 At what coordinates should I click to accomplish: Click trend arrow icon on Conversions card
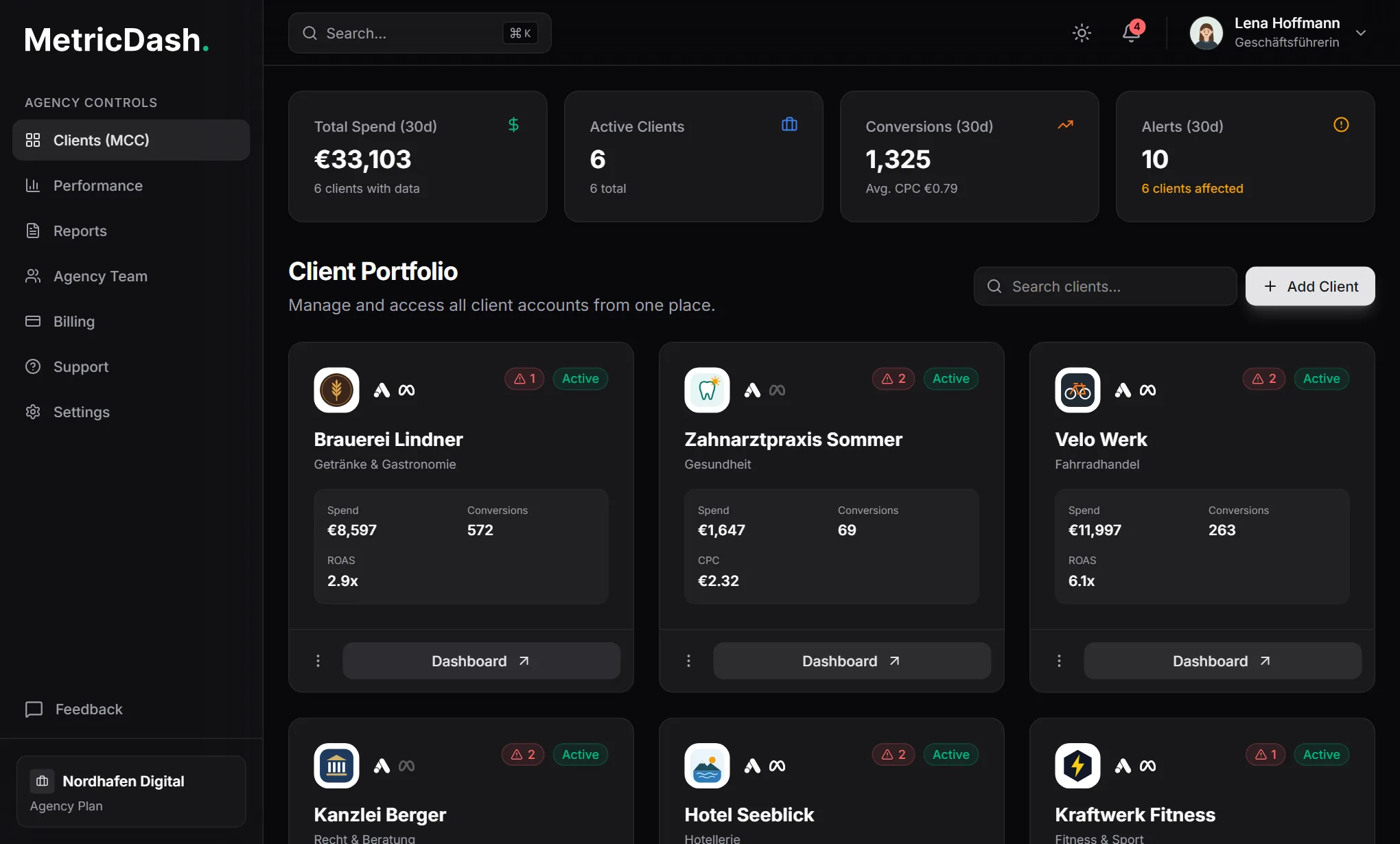click(1065, 125)
